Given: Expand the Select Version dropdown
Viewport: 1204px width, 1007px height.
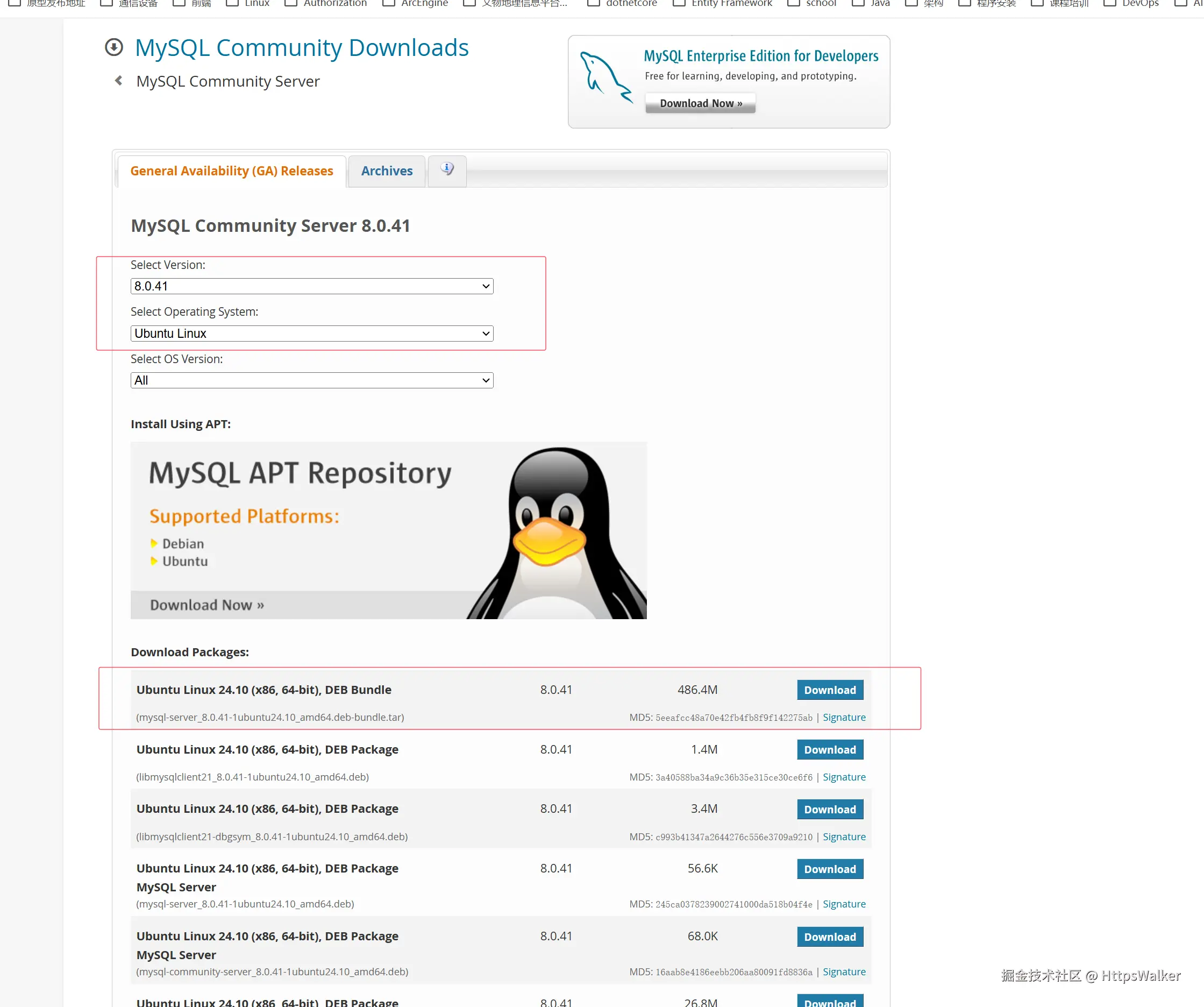Looking at the screenshot, I should (311, 286).
